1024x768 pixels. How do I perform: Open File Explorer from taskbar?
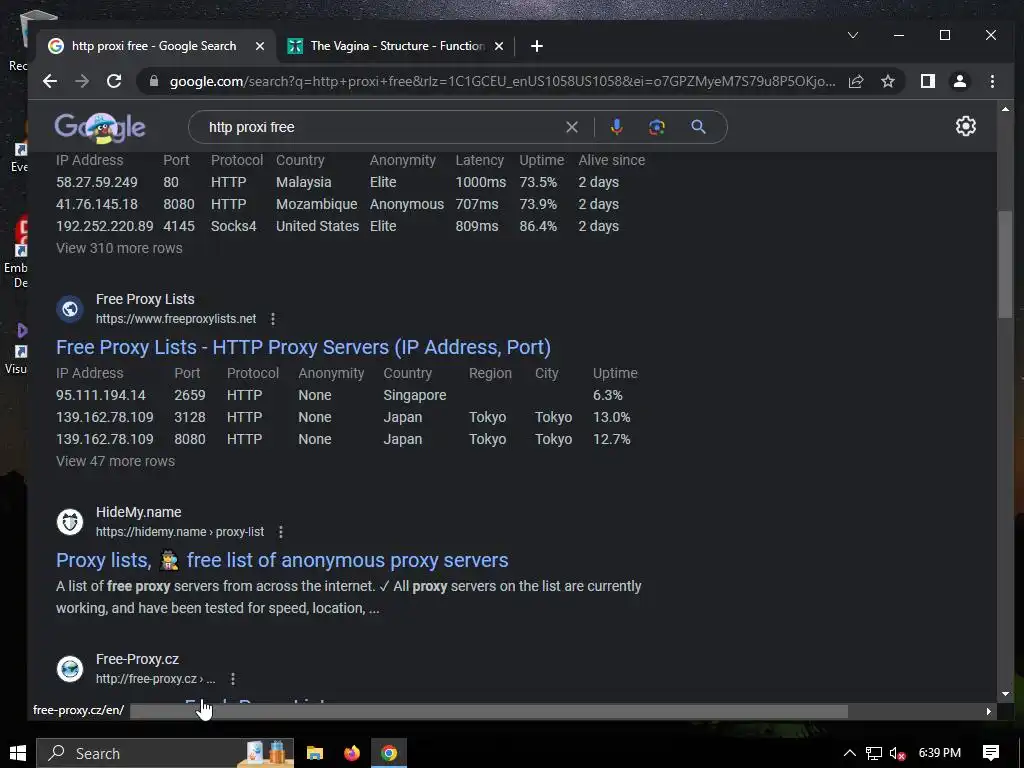pos(315,753)
